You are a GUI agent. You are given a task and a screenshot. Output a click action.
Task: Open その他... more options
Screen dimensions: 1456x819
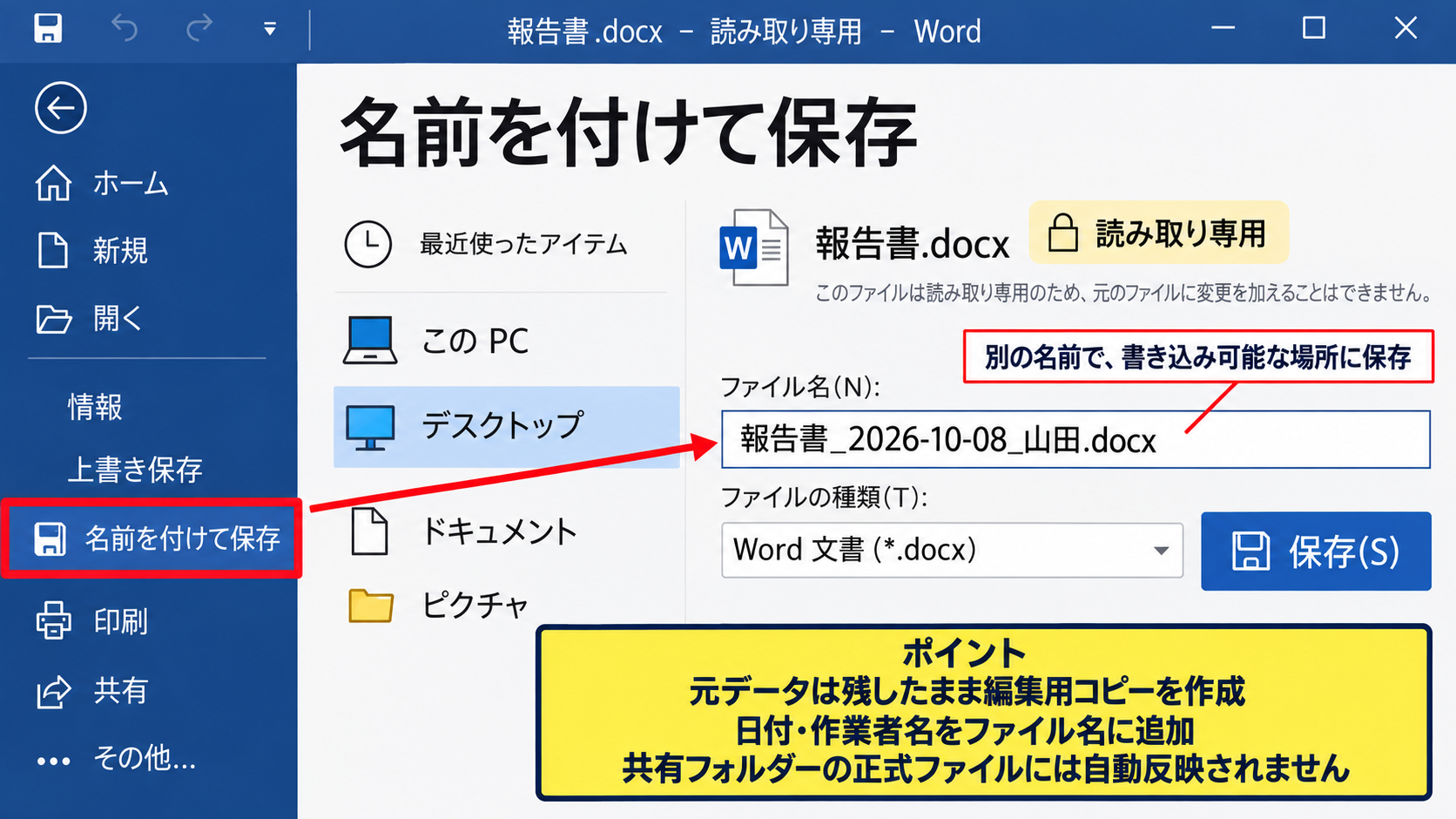117,759
